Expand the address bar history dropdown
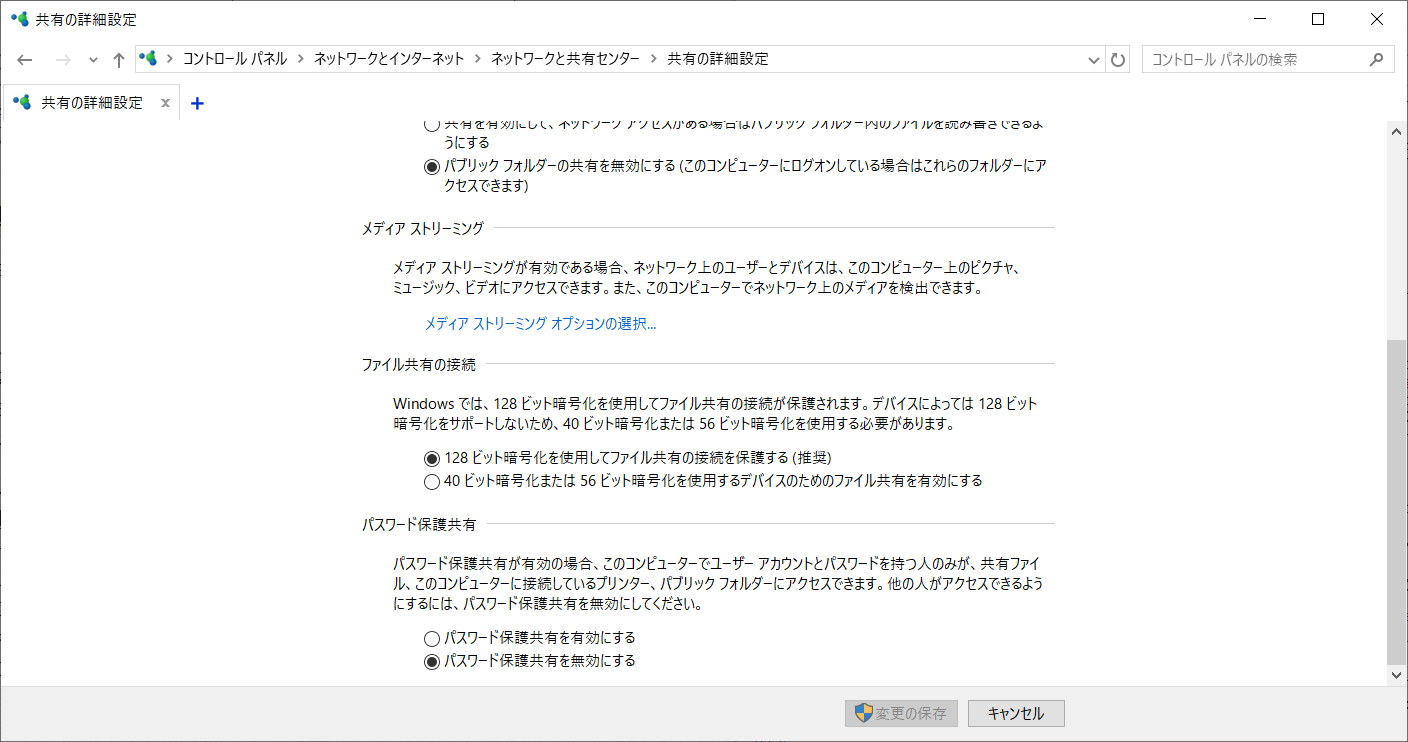This screenshot has width=1408, height=742. click(1094, 60)
